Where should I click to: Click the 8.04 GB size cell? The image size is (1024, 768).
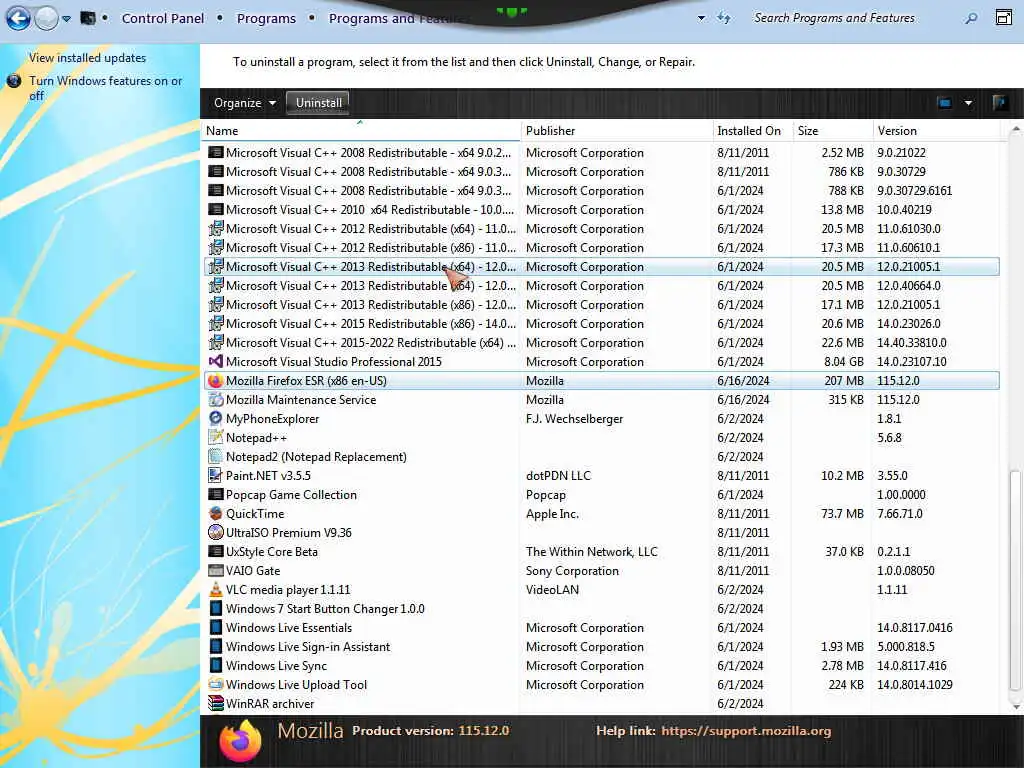(843, 361)
